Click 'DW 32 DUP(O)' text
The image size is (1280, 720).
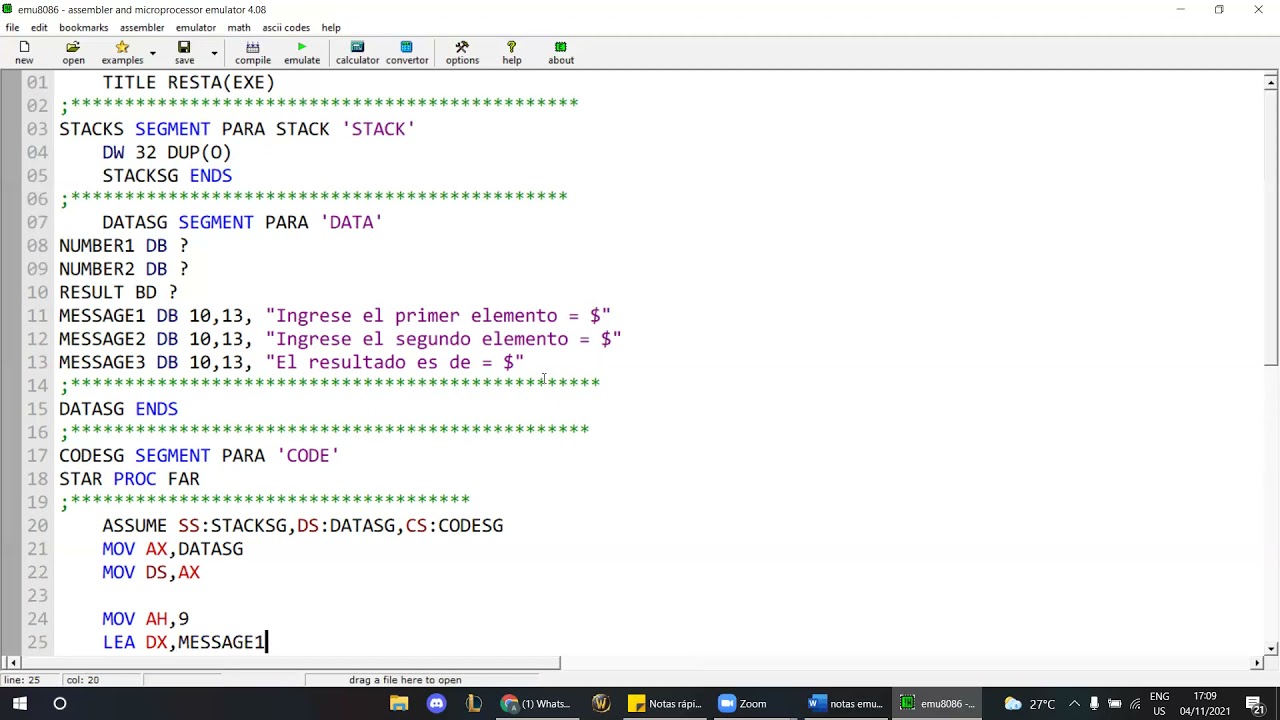pyautogui.click(x=167, y=152)
